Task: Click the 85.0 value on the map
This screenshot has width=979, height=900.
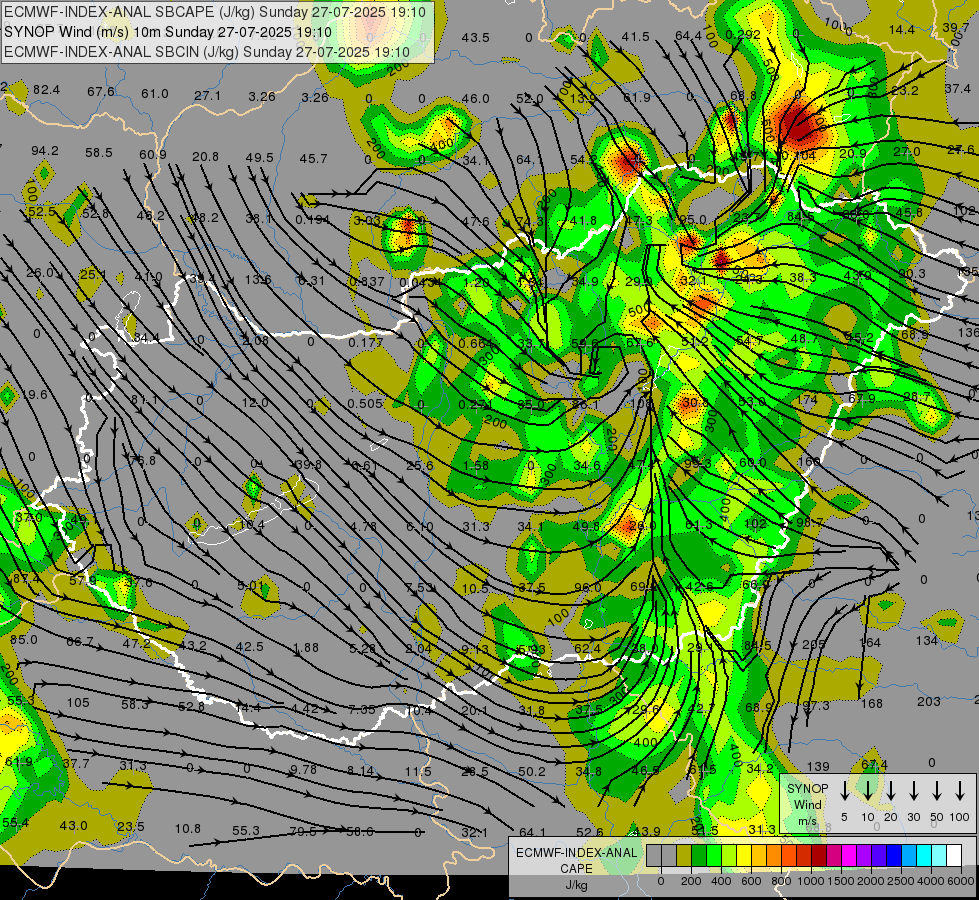Action: click(x=24, y=640)
